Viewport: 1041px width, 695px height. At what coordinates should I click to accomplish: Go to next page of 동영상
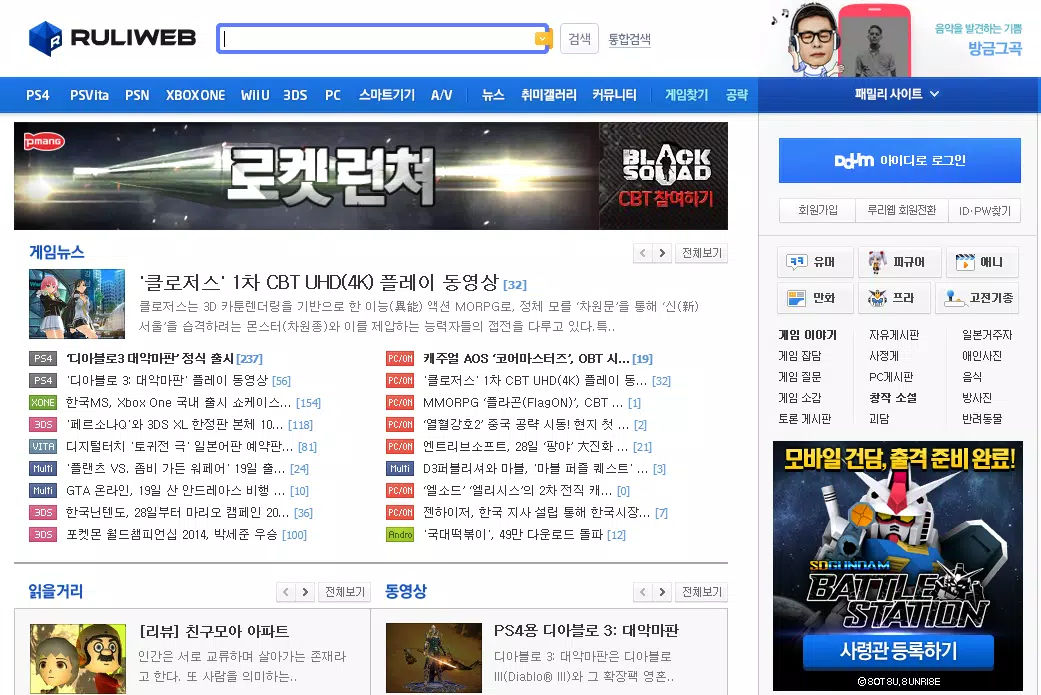(x=661, y=591)
